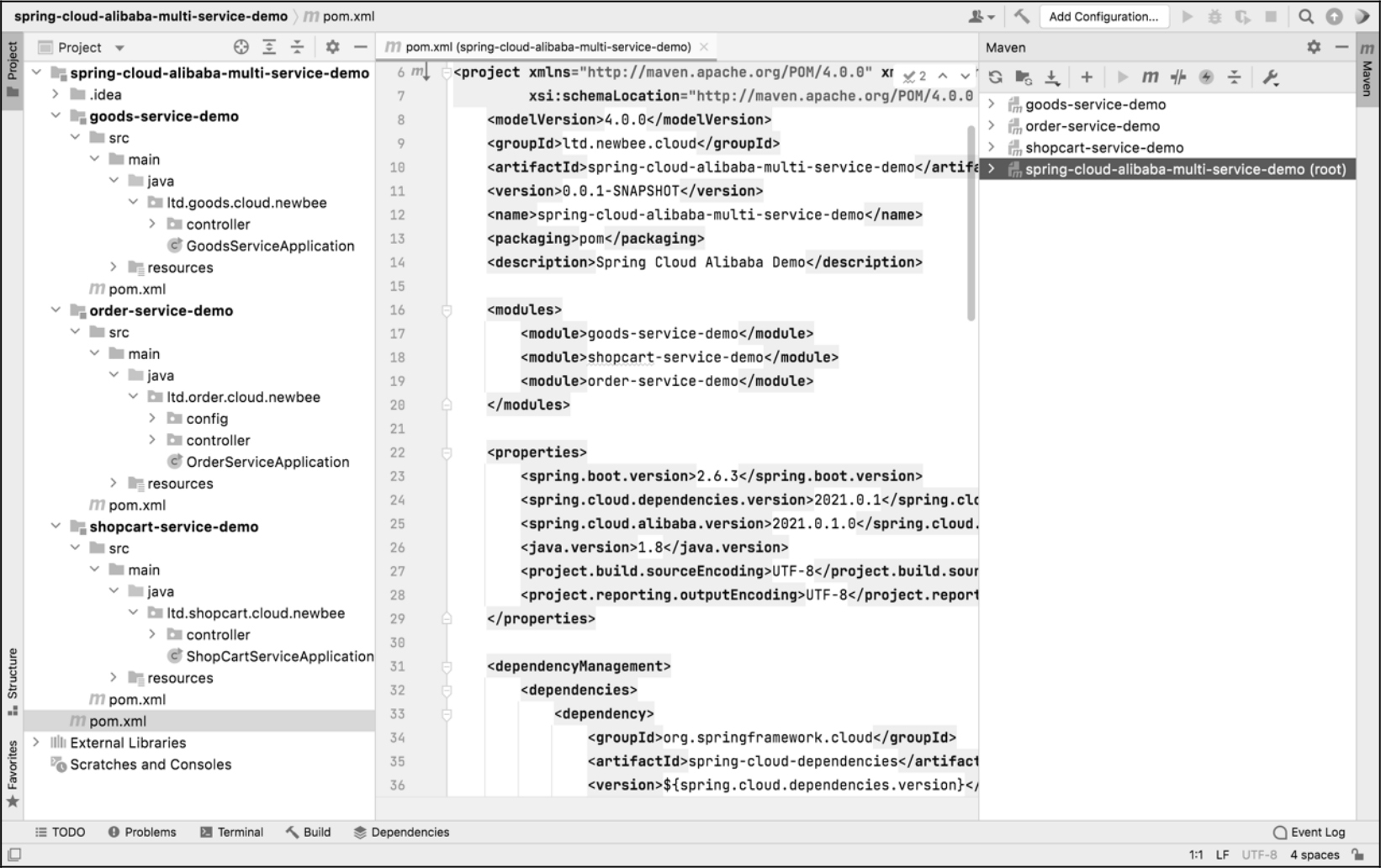Viewport: 1381px width, 868px height.
Task: Open Maven settings wrench icon
Action: click(1270, 77)
